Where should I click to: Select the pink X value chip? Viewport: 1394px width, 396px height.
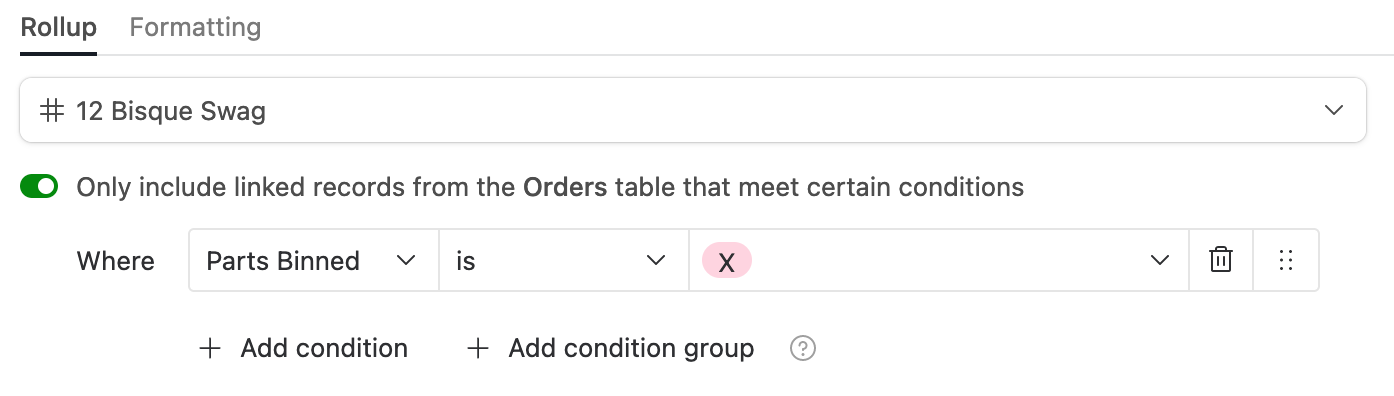click(x=727, y=261)
